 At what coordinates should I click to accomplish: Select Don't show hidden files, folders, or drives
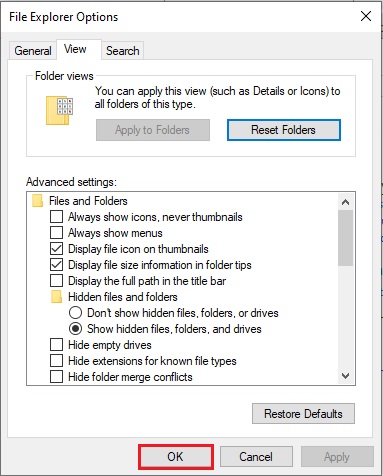tap(75, 313)
